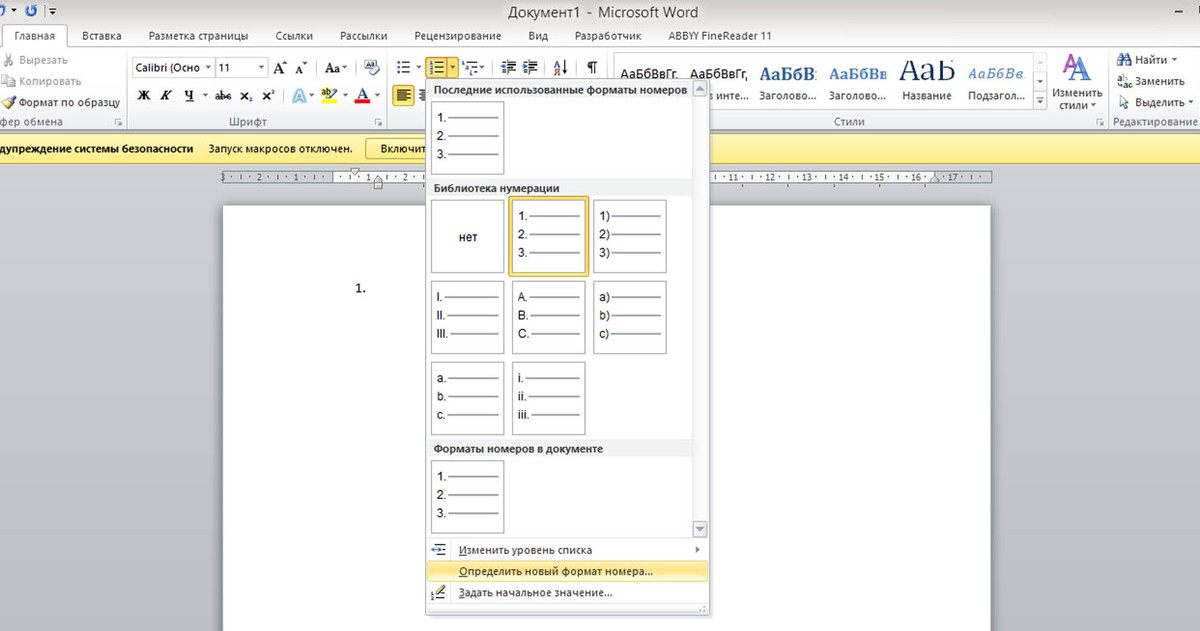Click the Italic (К) formatting icon
Image resolution: width=1200 pixels, height=631 pixels.
[x=165, y=96]
